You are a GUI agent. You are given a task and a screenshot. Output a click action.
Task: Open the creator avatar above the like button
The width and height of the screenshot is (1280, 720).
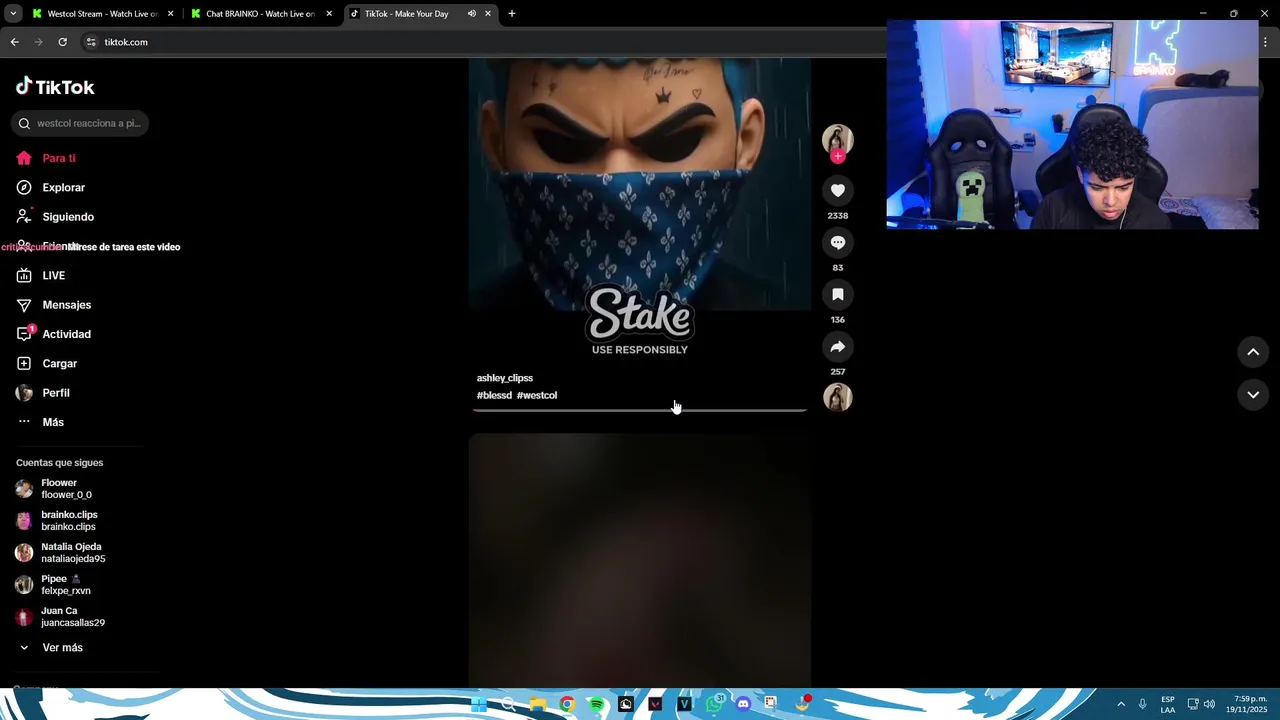[x=838, y=139]
